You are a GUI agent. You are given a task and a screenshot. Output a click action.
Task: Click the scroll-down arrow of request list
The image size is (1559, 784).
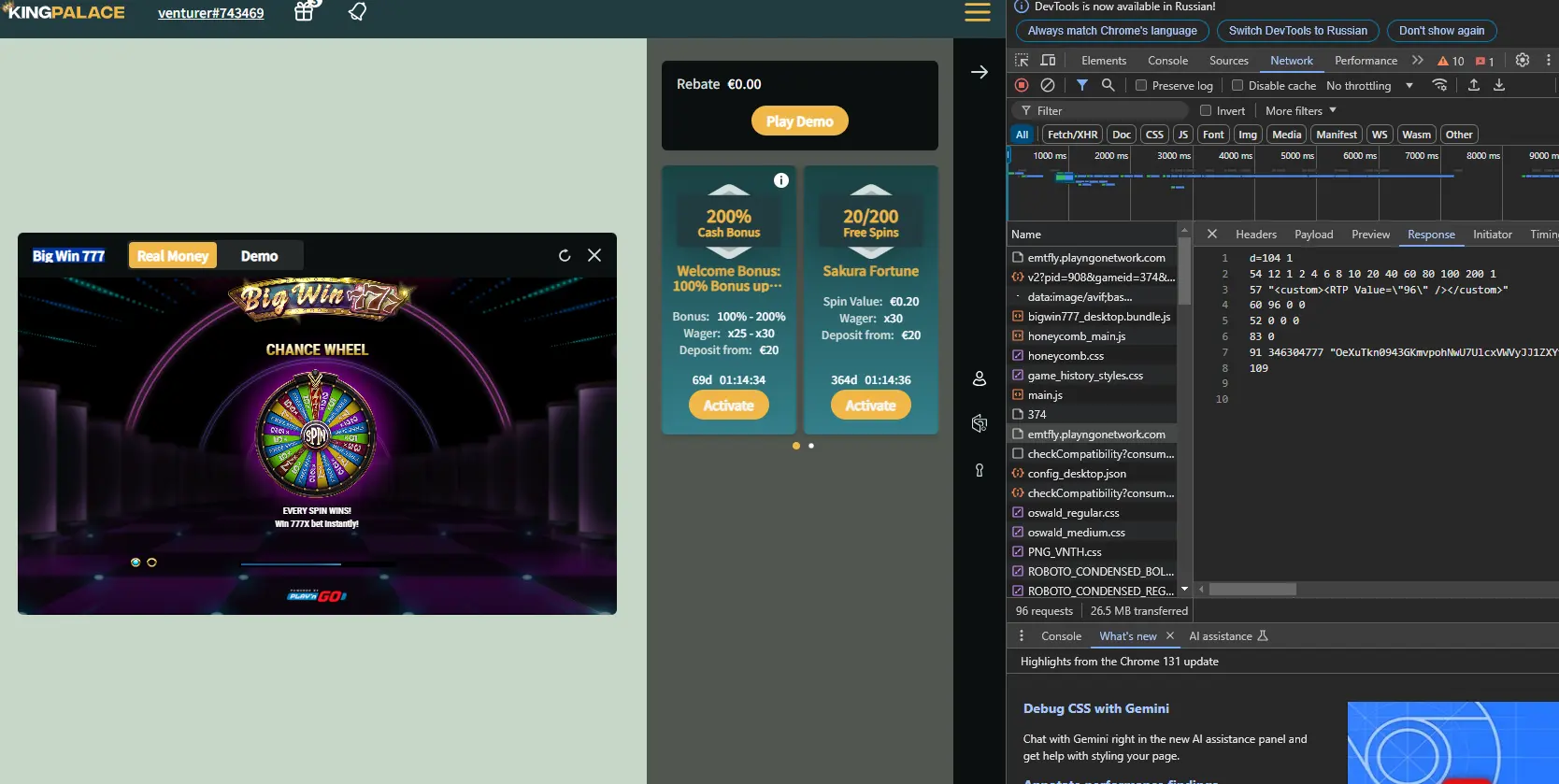coord(1184,589)
